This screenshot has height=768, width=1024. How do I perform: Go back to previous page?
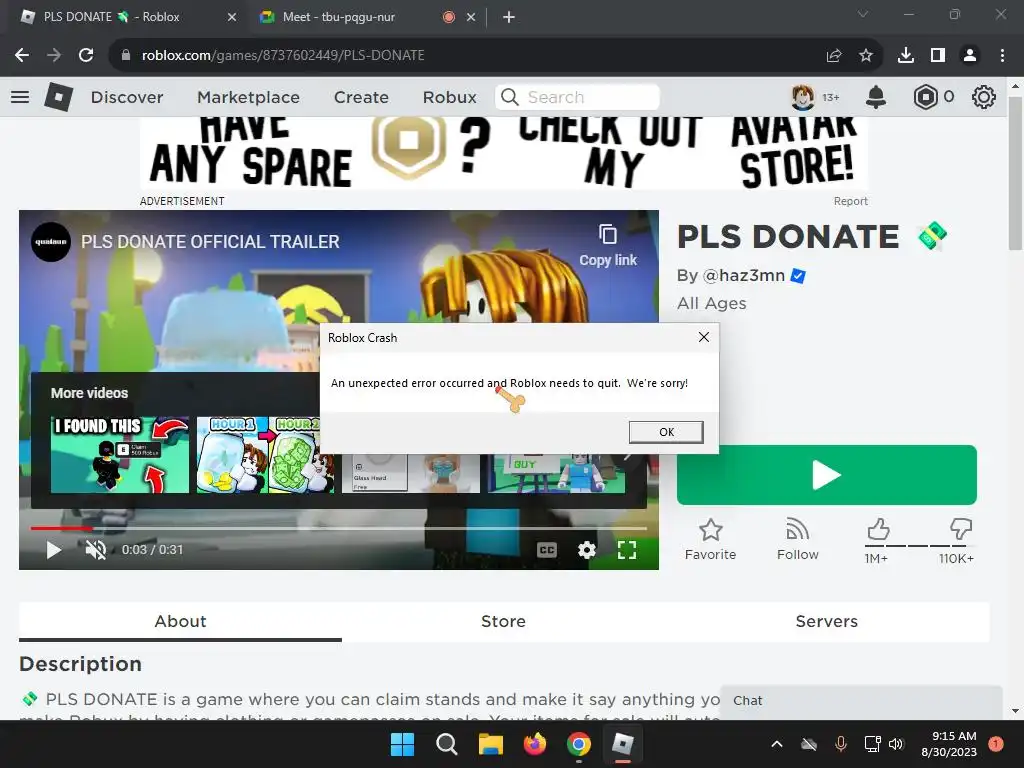point(22,56)
